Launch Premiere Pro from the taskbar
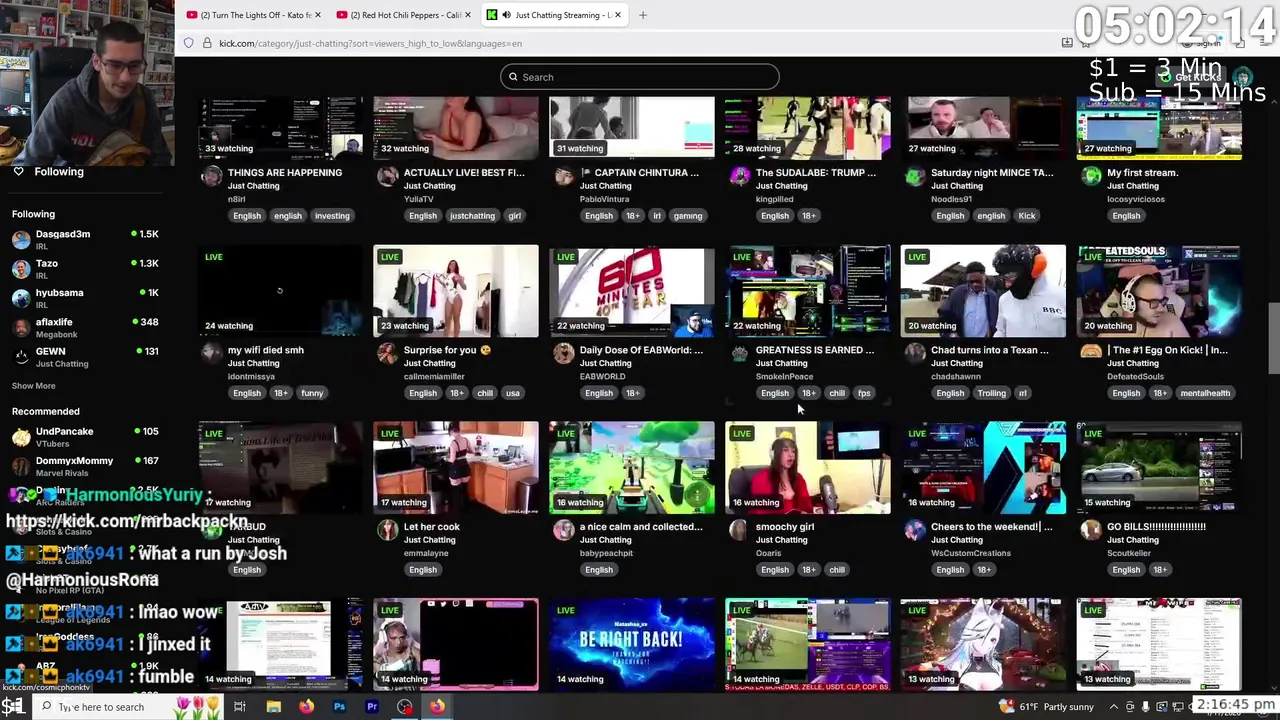 pos(372,707)
